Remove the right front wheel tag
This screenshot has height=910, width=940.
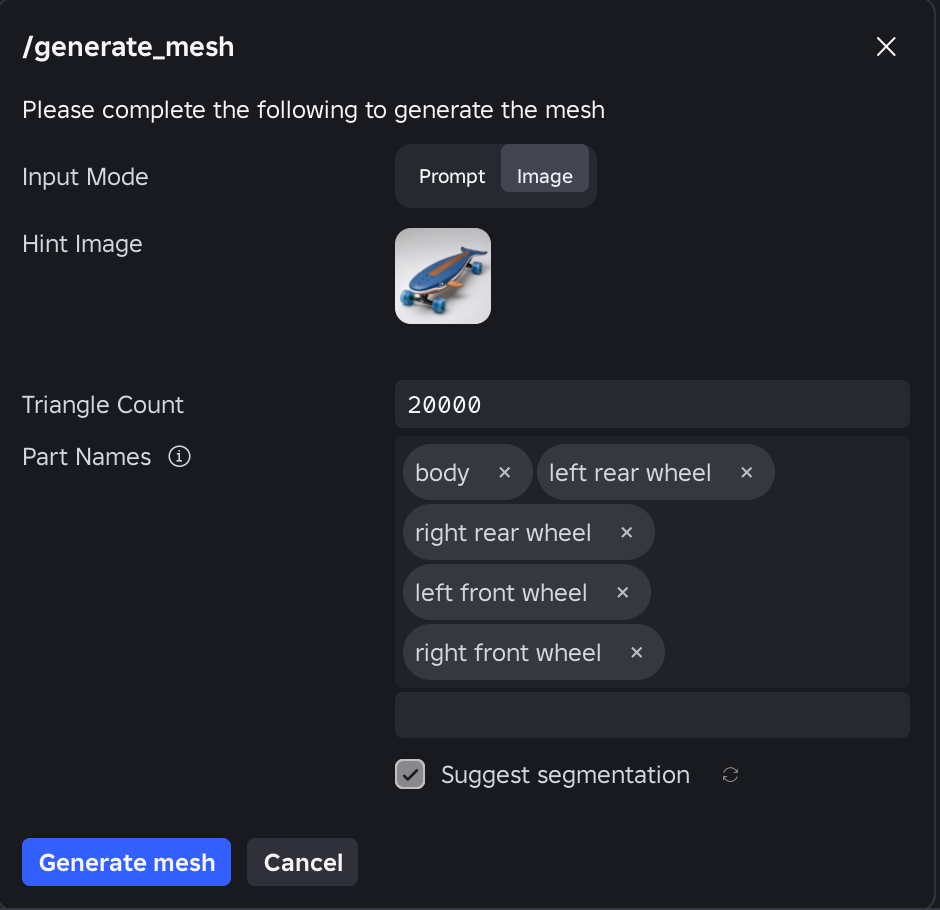(637, 653)
